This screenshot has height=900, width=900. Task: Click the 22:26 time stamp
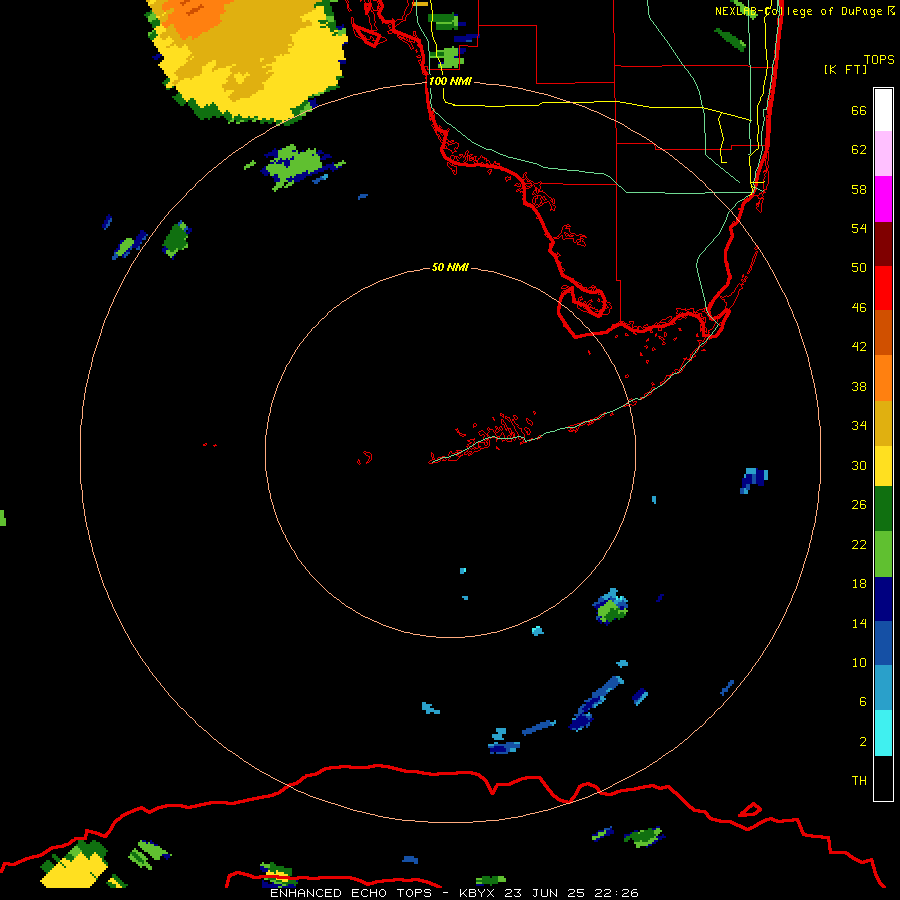click(615, 893)
